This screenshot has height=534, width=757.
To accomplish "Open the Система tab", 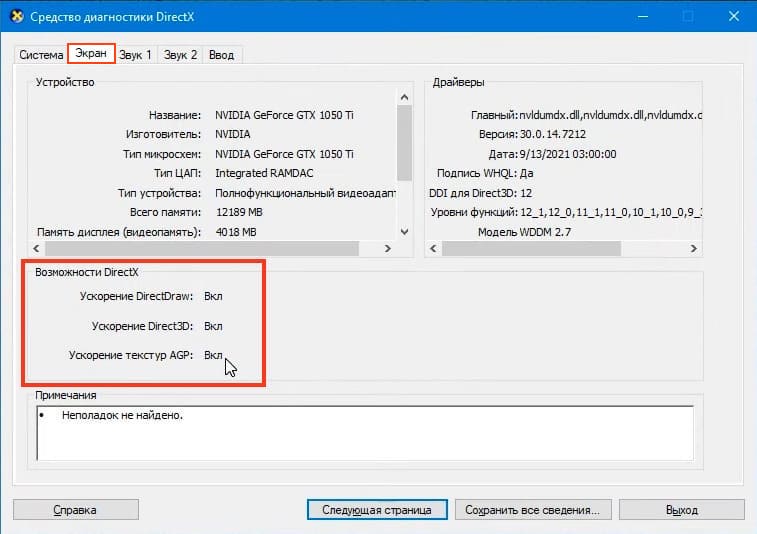I will point(41,55).
